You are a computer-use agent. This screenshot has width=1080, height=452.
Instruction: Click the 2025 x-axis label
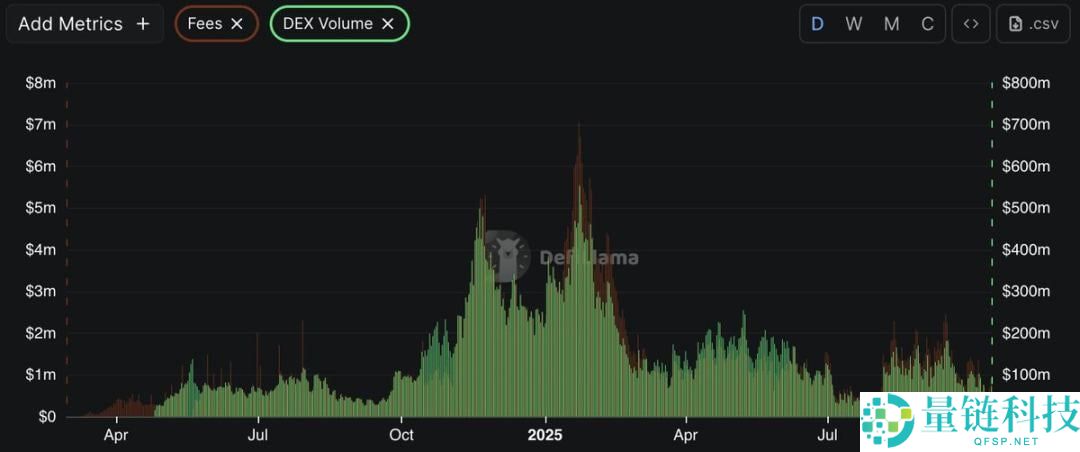coord(545,435)
